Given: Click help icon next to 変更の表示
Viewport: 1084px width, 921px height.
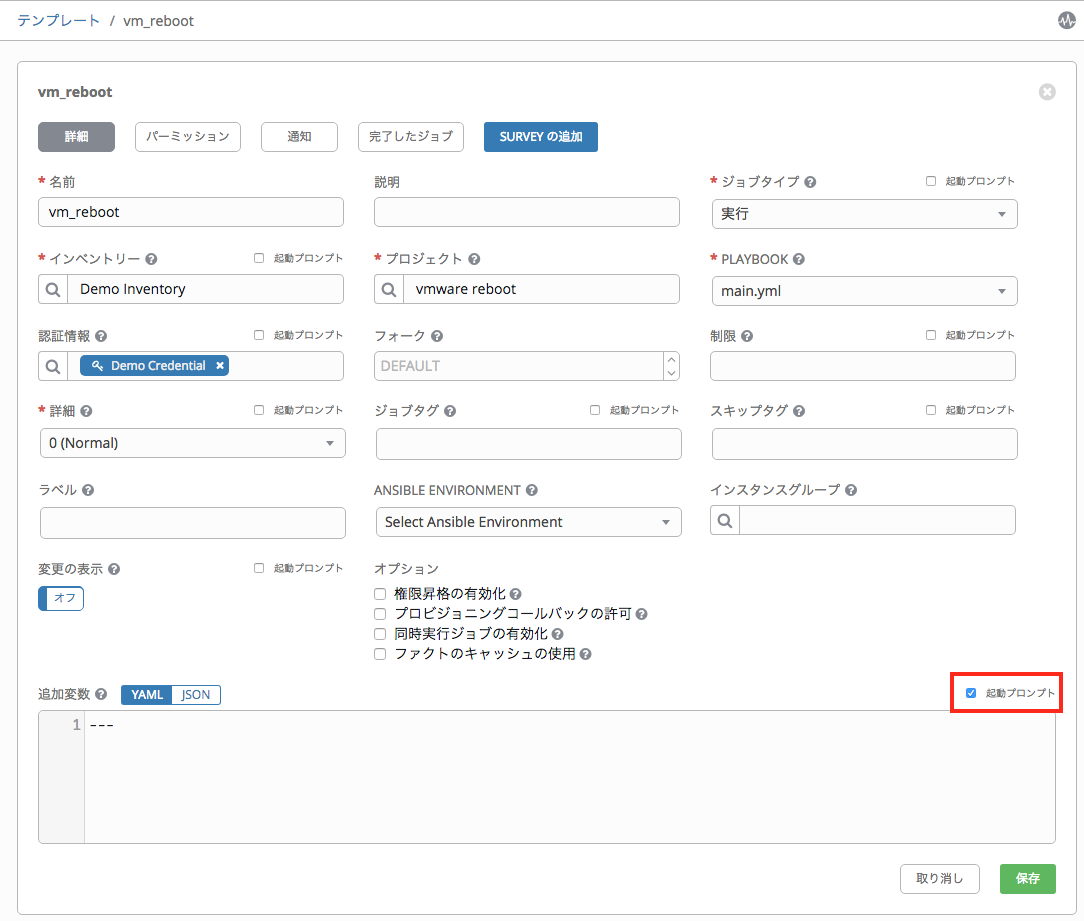Looking at the screenshot, I should (114, 569).
